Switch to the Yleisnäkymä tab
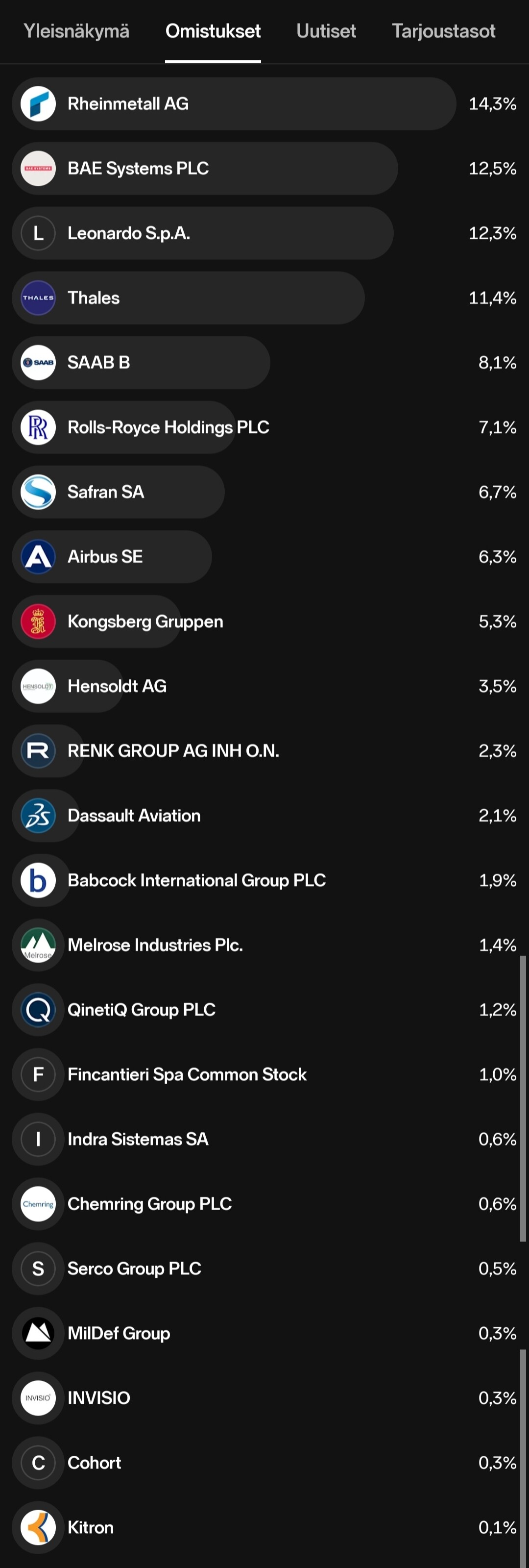This screenshot has height=1568, width=529. pos(76,31)
